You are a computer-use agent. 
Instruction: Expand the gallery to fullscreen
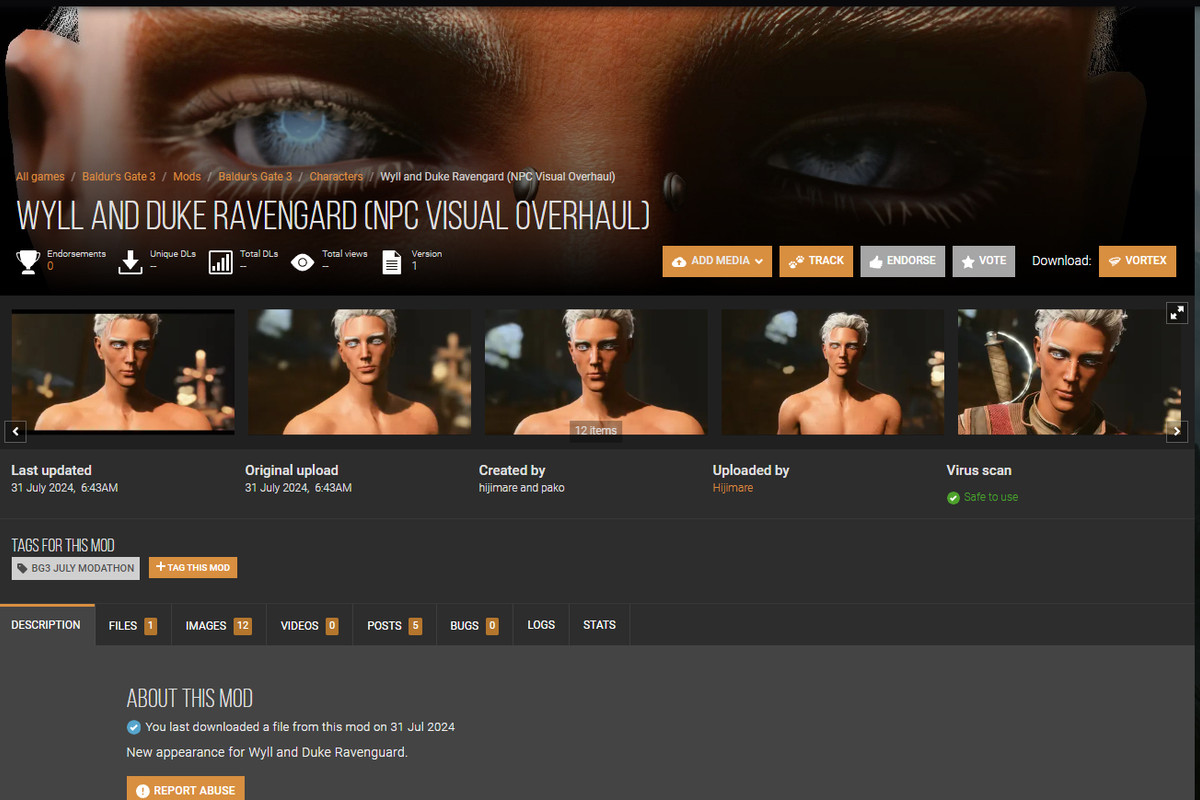[1177, 313]
